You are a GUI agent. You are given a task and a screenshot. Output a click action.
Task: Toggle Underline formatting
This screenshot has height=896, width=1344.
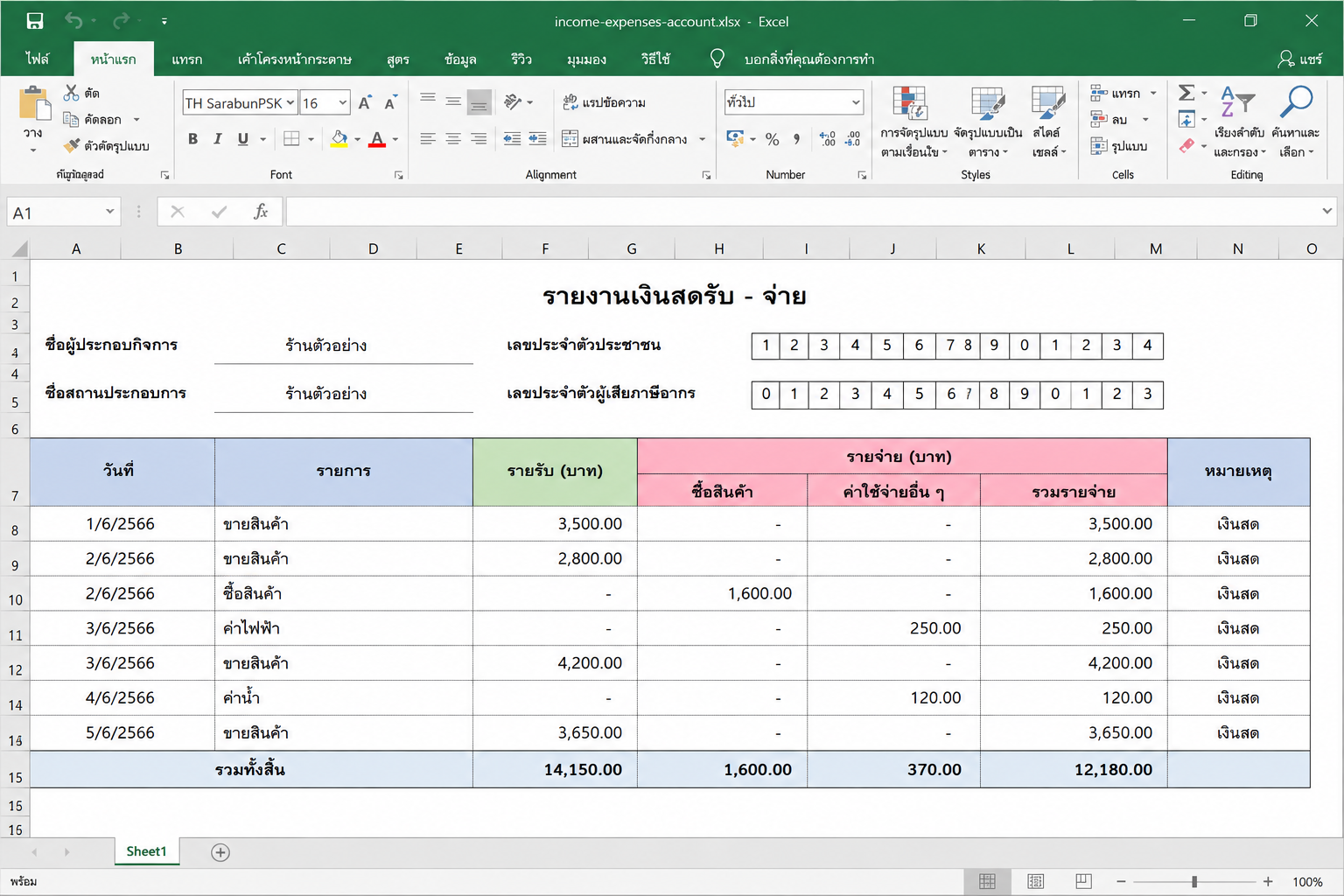click(x=243, y=139)
